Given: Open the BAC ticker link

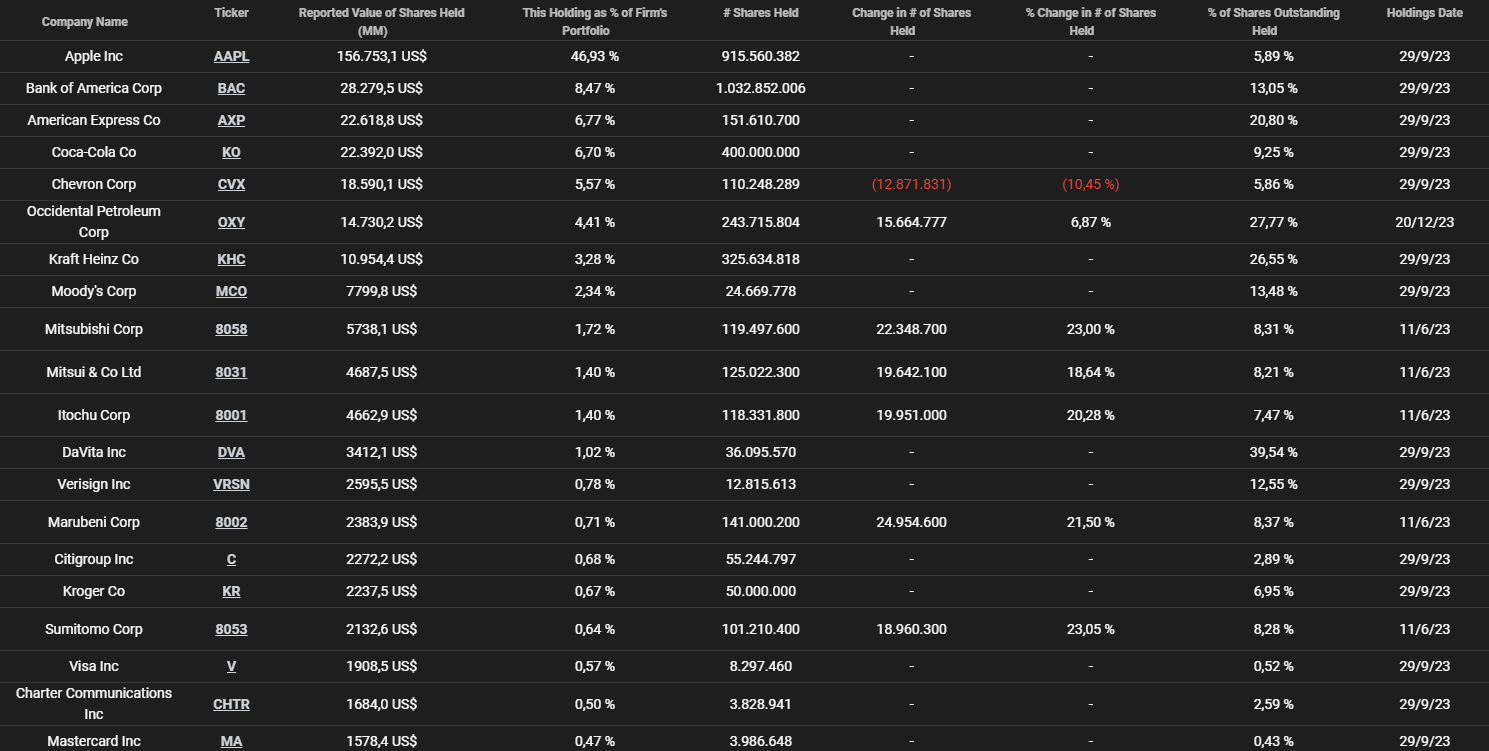Looking at the screenshot, I should point(231,88).
